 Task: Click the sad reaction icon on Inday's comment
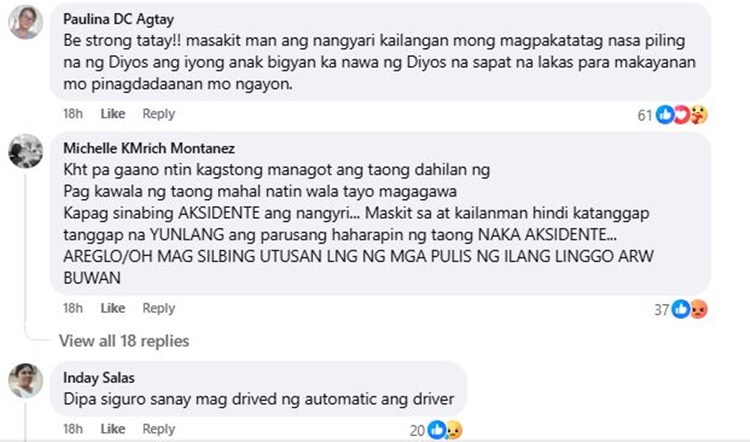pos(454,430)
